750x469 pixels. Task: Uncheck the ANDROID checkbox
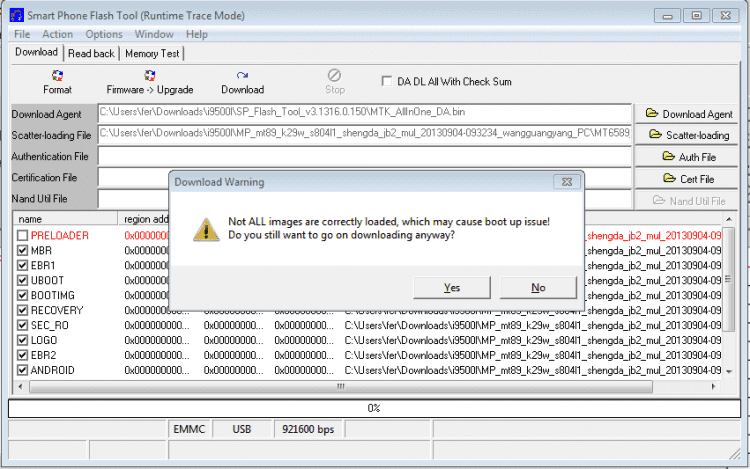[x=22, y=370]
